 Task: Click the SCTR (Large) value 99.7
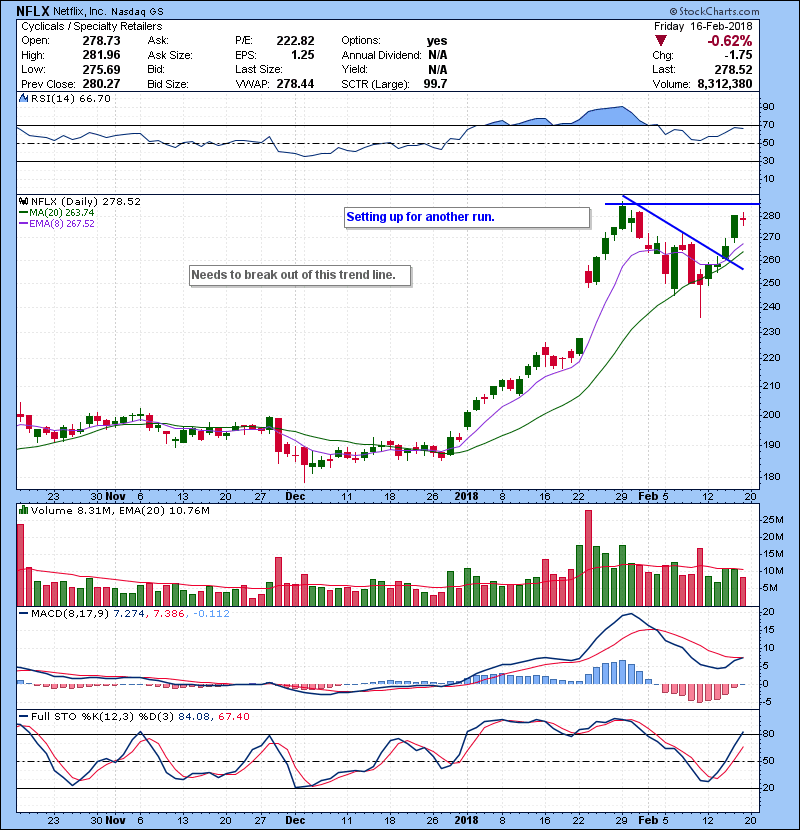[x=435, y=84]
